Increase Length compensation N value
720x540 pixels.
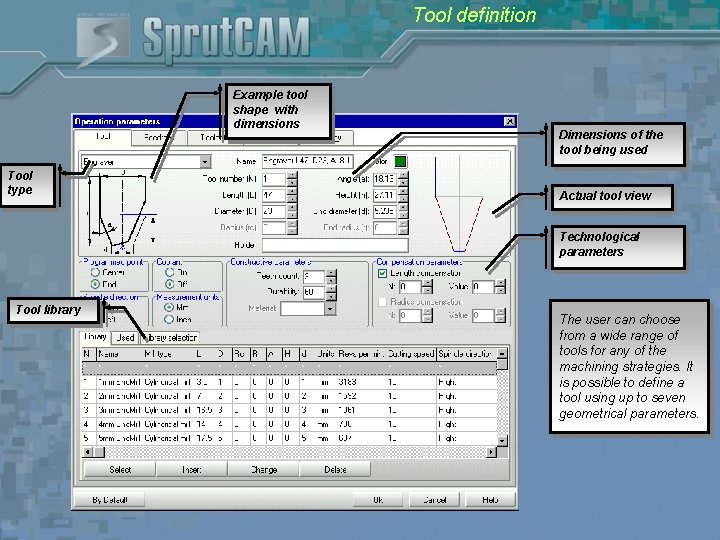tap(427, 284)
